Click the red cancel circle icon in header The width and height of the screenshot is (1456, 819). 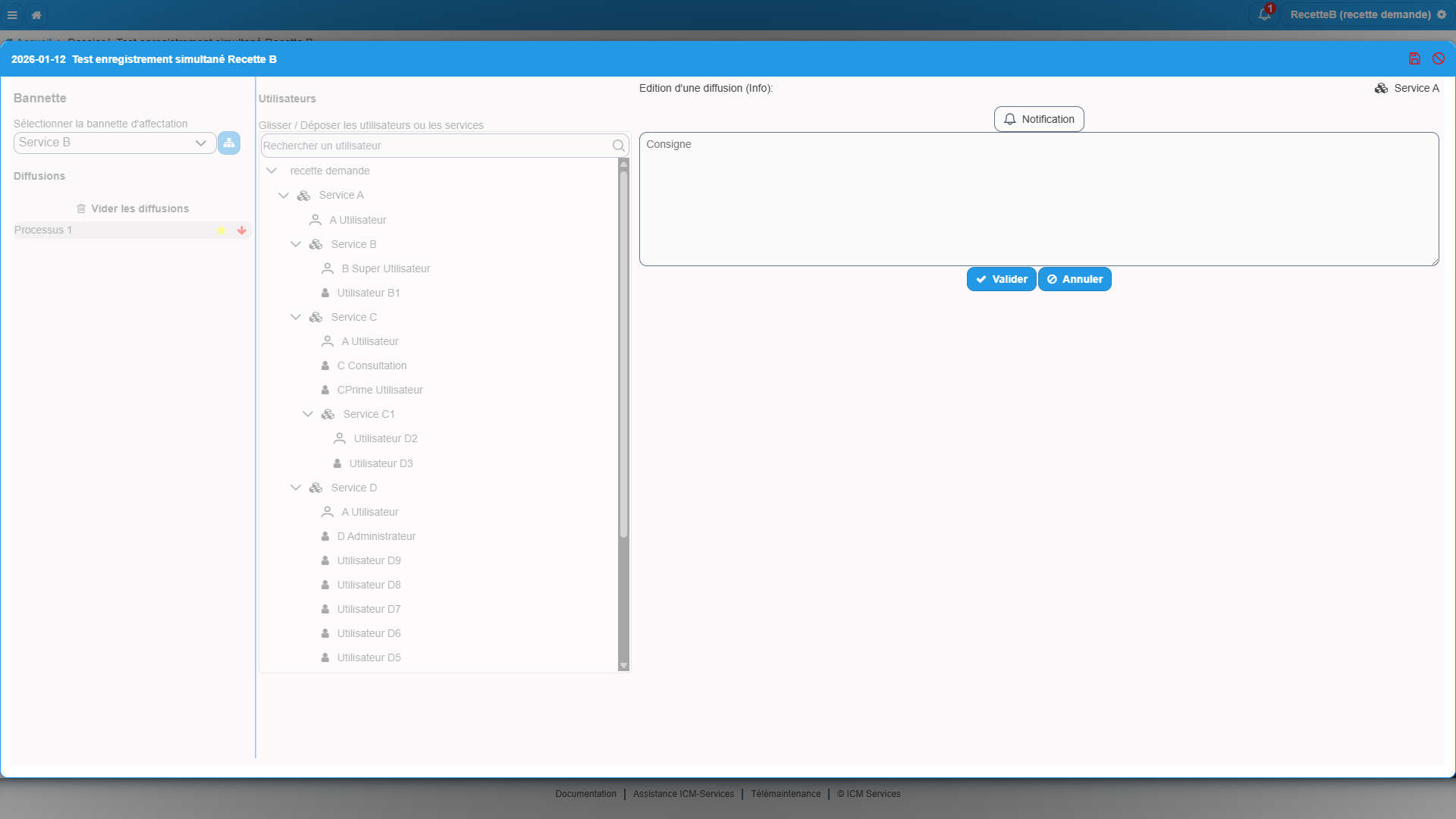click(1439, 58)
